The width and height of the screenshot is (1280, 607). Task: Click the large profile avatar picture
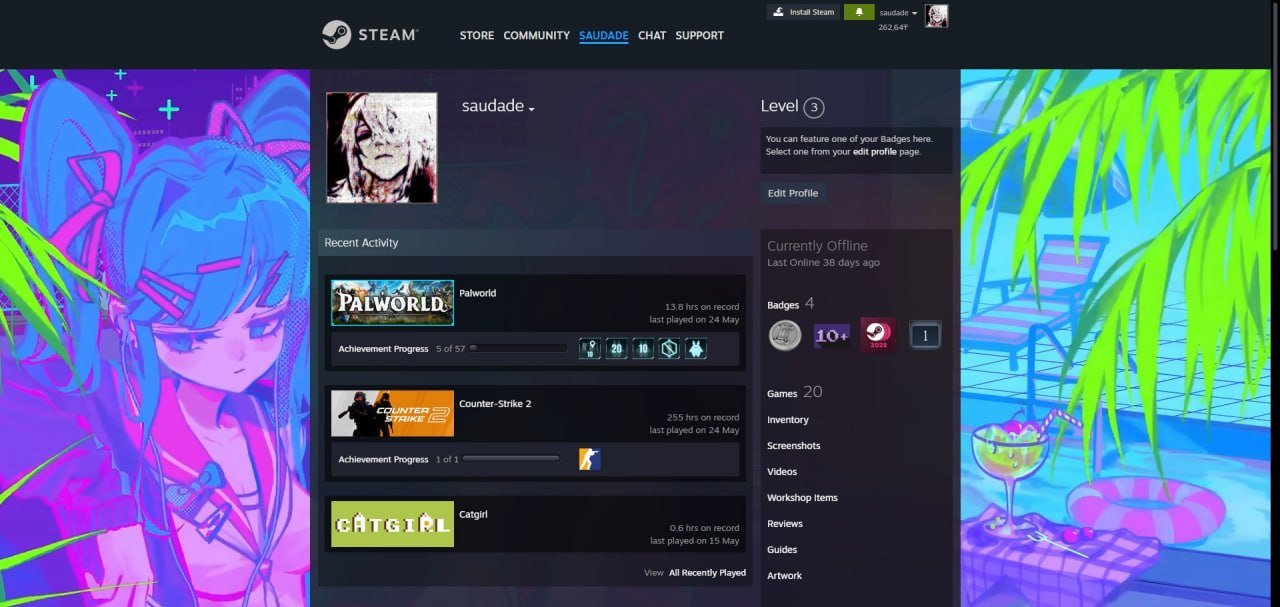[x=382, y=148]
